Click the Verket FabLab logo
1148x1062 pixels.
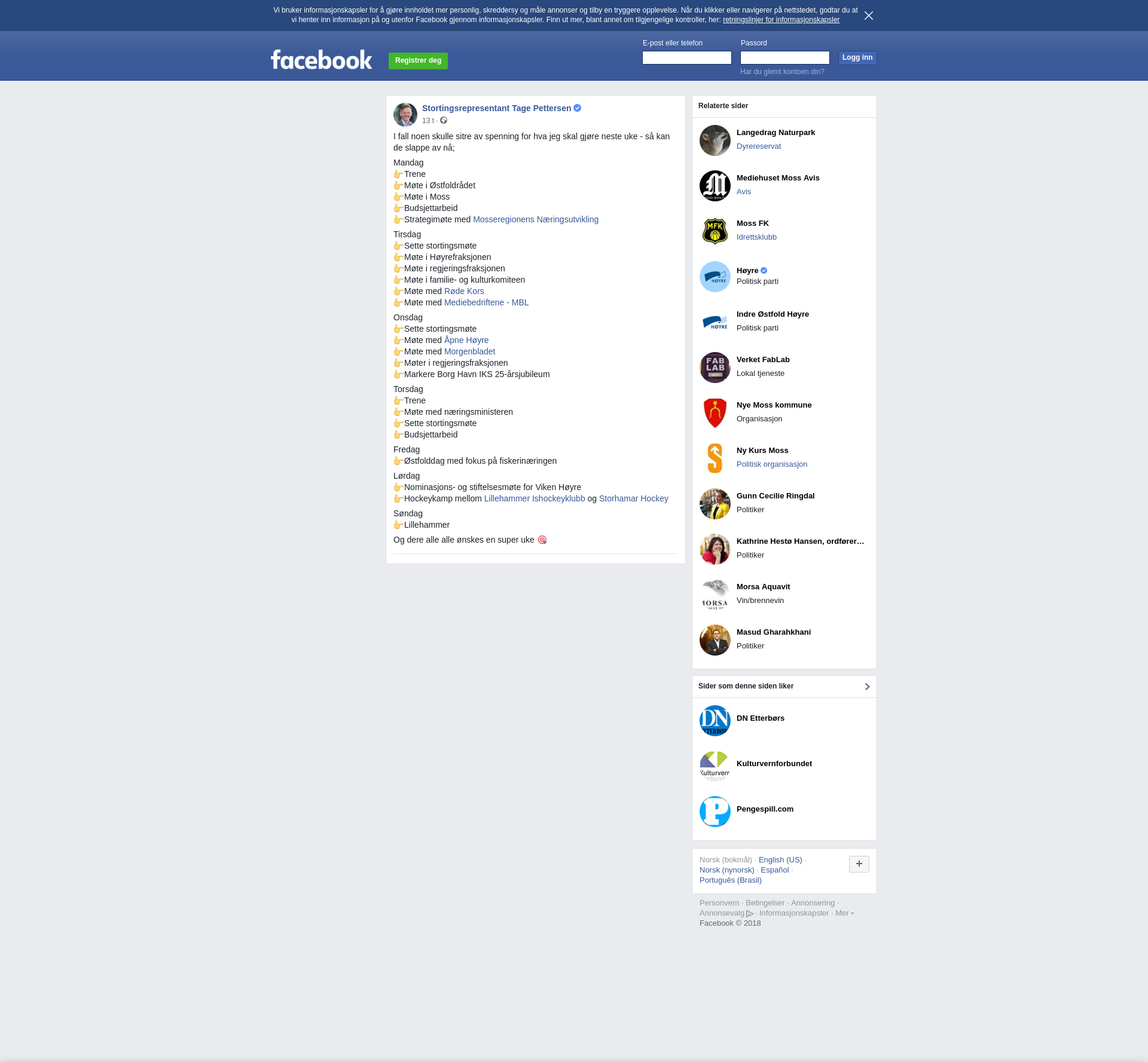click(715, 368)
